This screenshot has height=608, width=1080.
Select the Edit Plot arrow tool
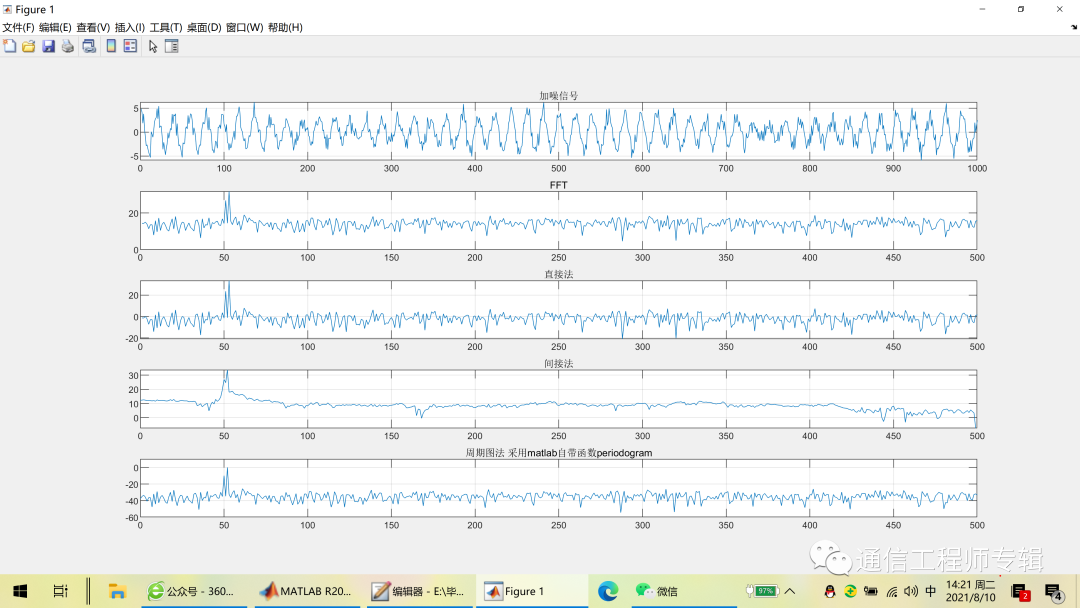(x=153, y=46)
